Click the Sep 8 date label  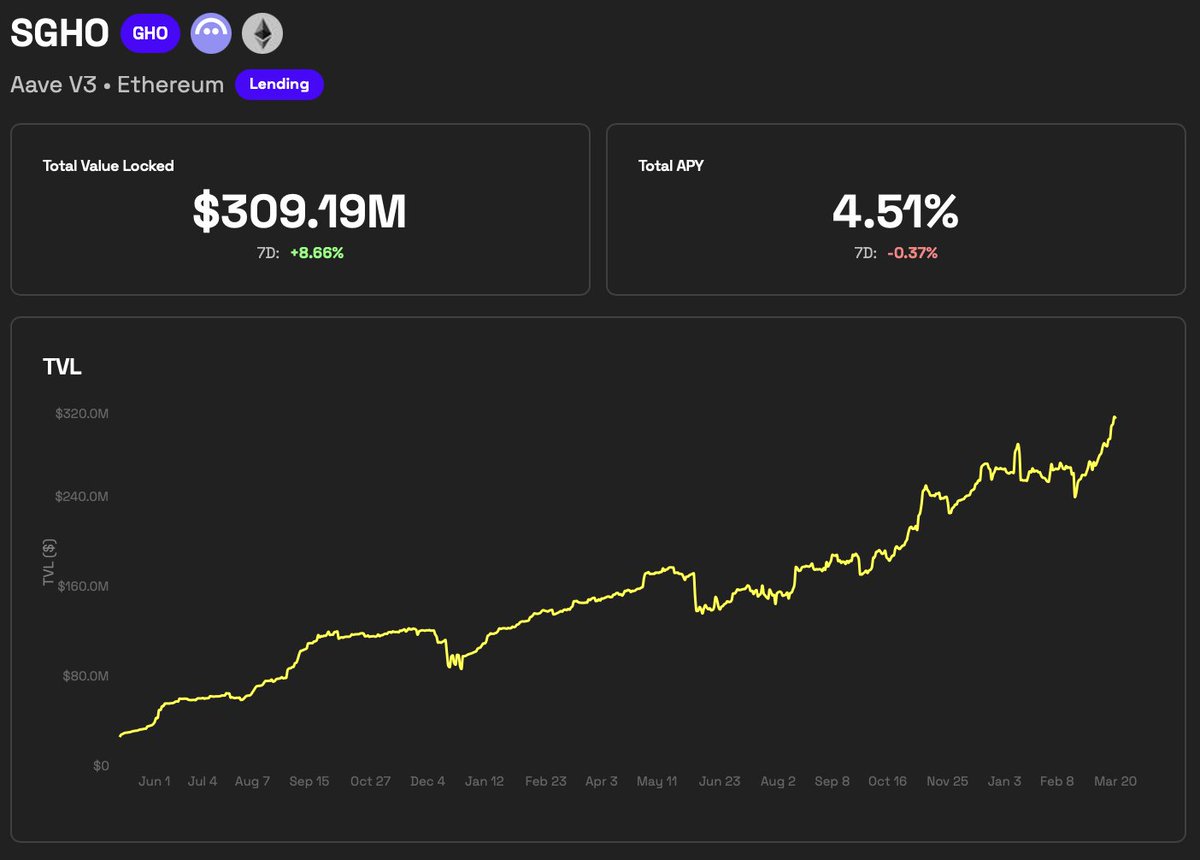(x=831, y=781)
